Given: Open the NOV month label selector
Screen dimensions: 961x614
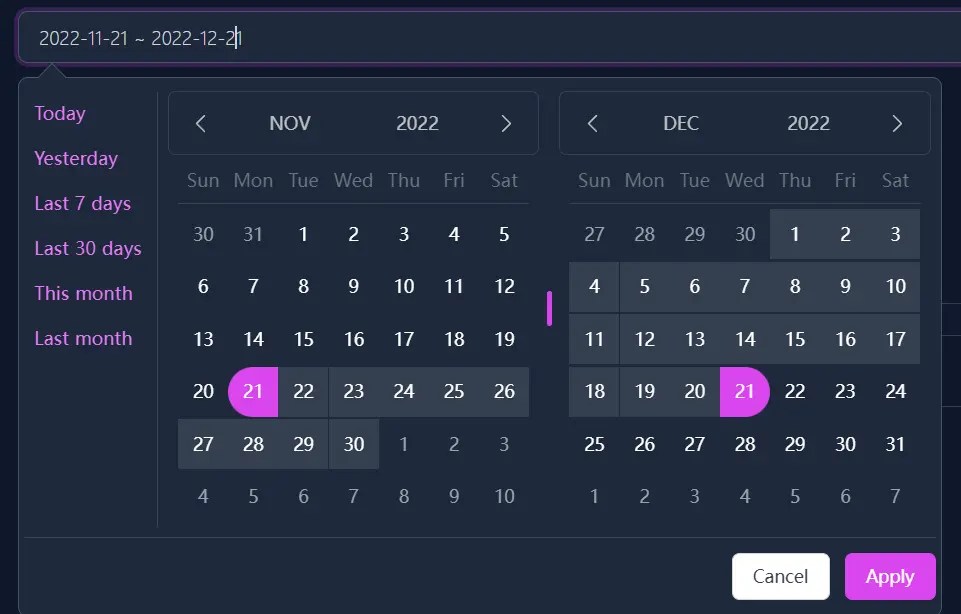Looking at the screenshot, I should (289, 123).
